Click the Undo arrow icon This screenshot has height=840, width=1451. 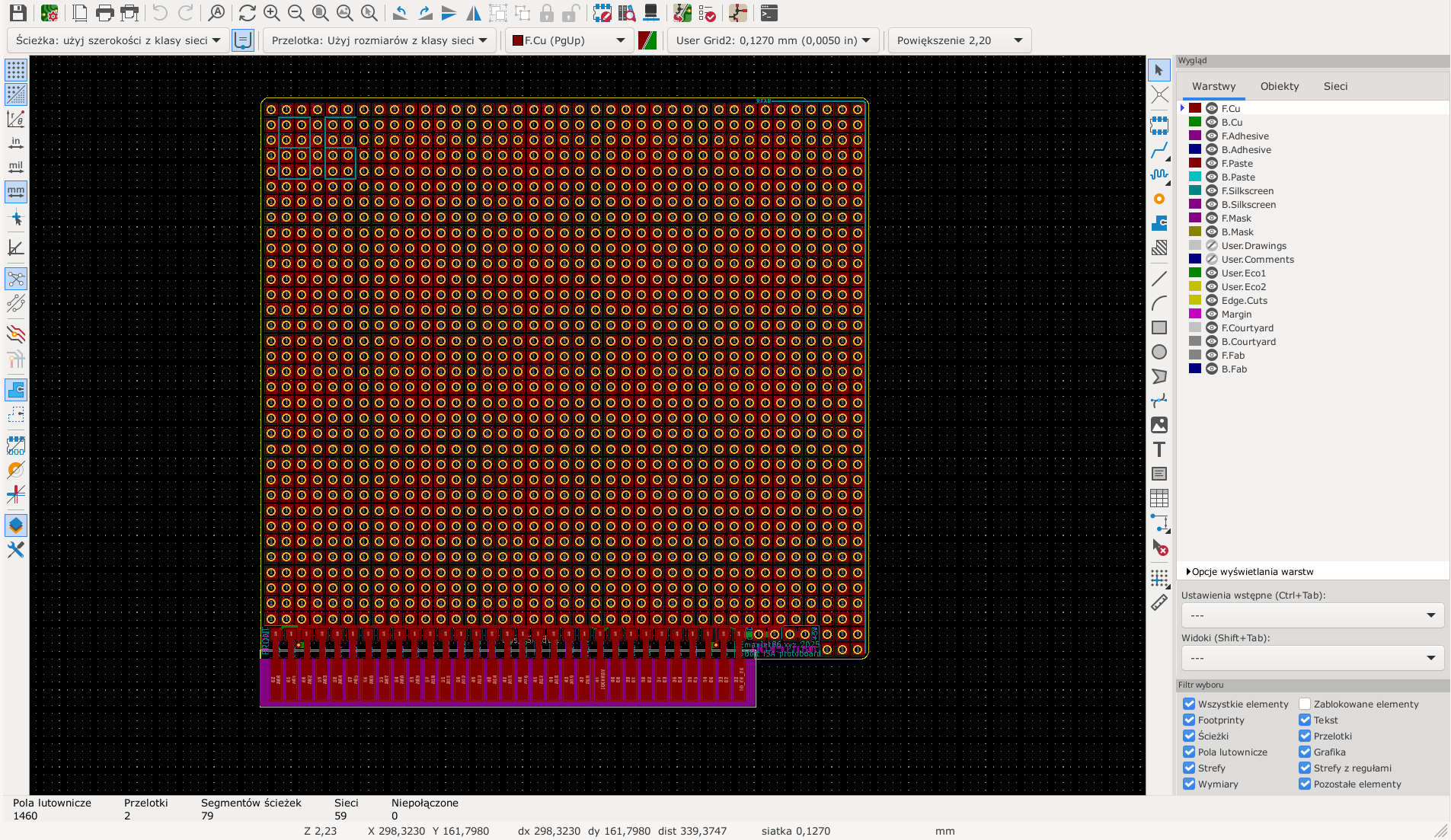pyautogui.click(x=160, y=13)
